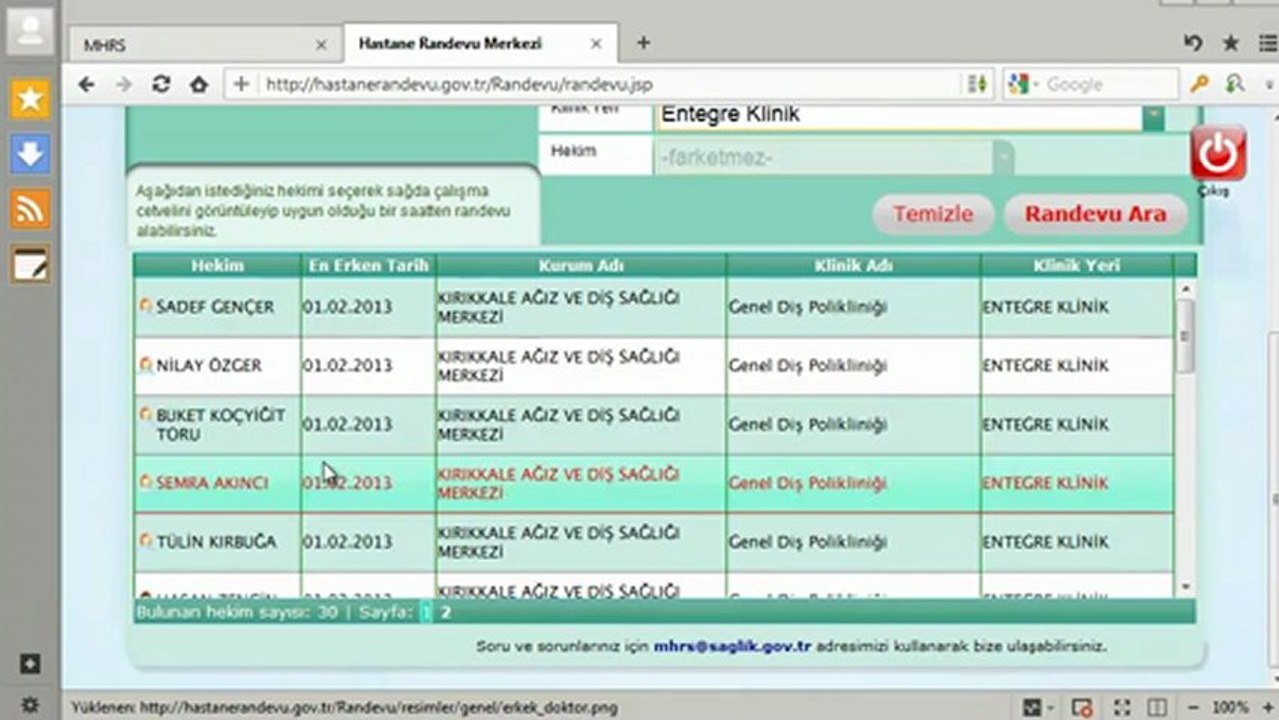Reopen closed tab with undo arrow
This screenshot has height=720, width=1279.
[1192, 43]
